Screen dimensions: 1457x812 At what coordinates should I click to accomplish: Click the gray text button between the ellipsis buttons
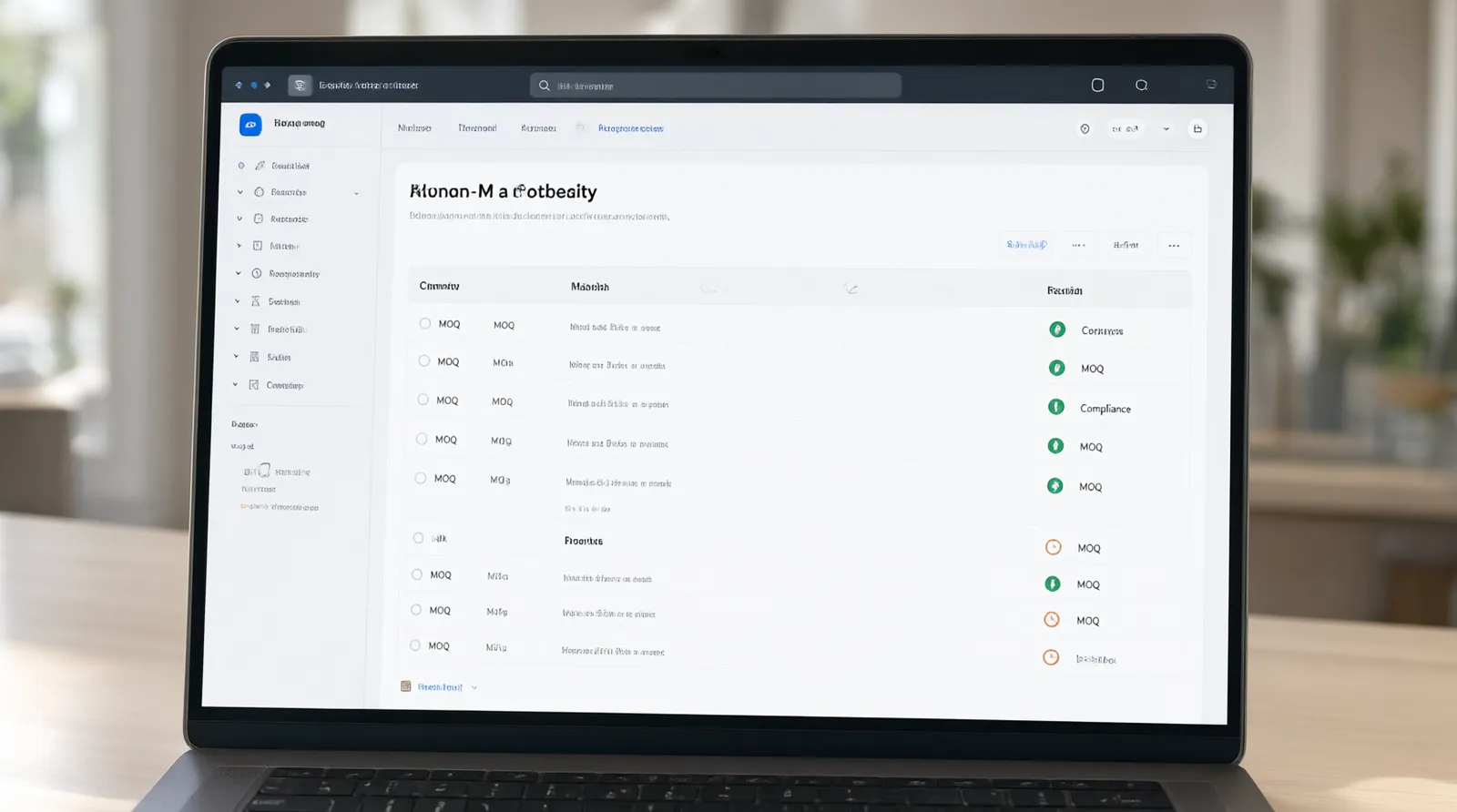pos(1126,245)
